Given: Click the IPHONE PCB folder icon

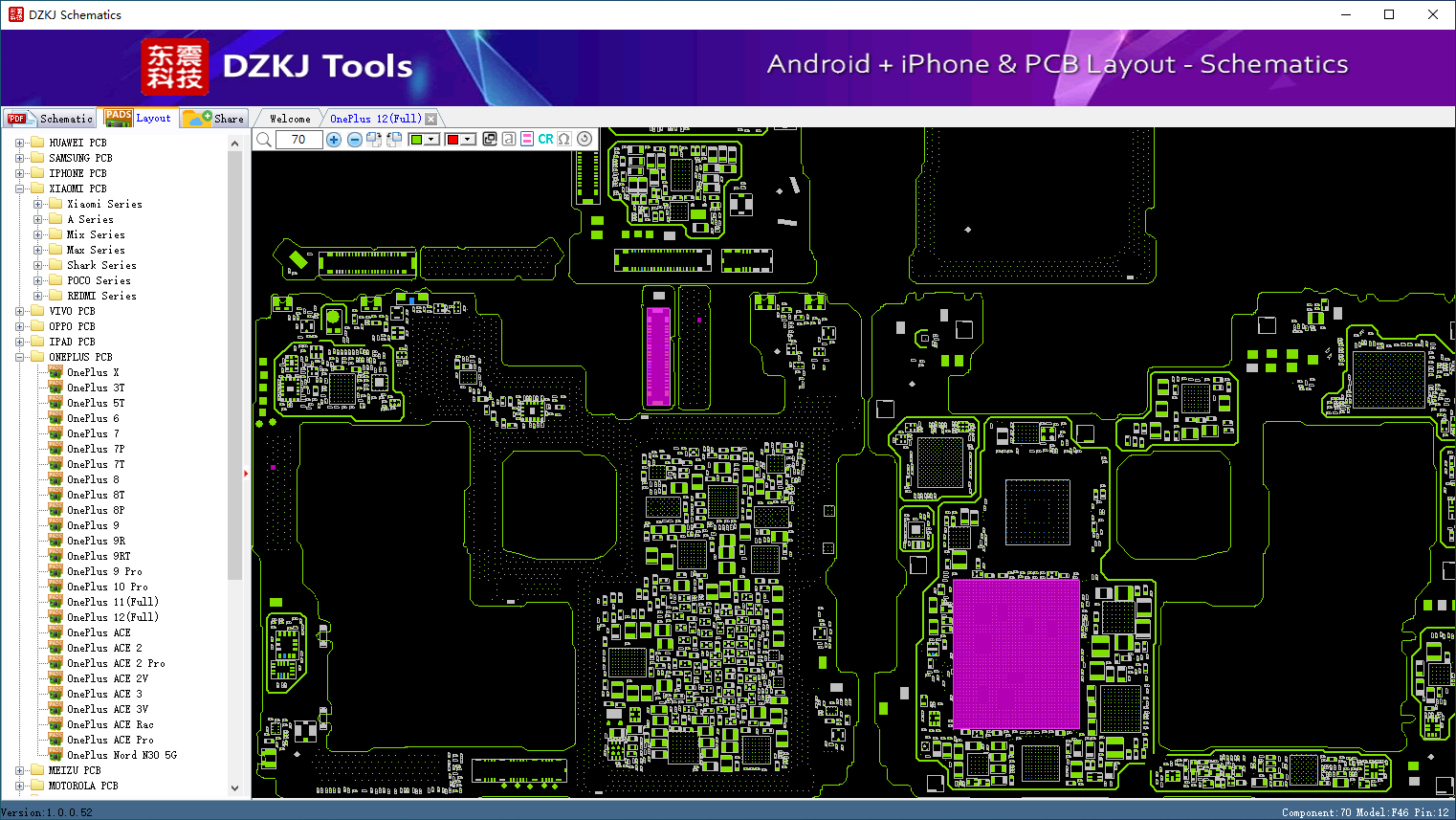Looking at the screenshot, I should [37, 173].
